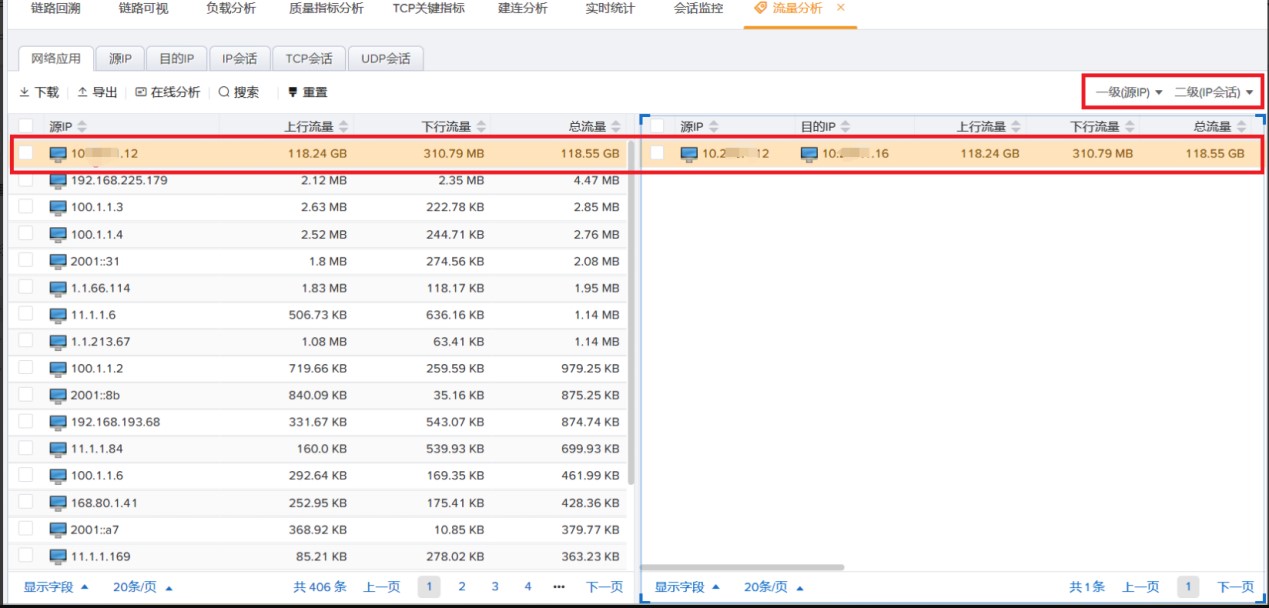Go to page 2 in left pagination
Viewport: 1269px width, 608px height.
coord(461,587)
